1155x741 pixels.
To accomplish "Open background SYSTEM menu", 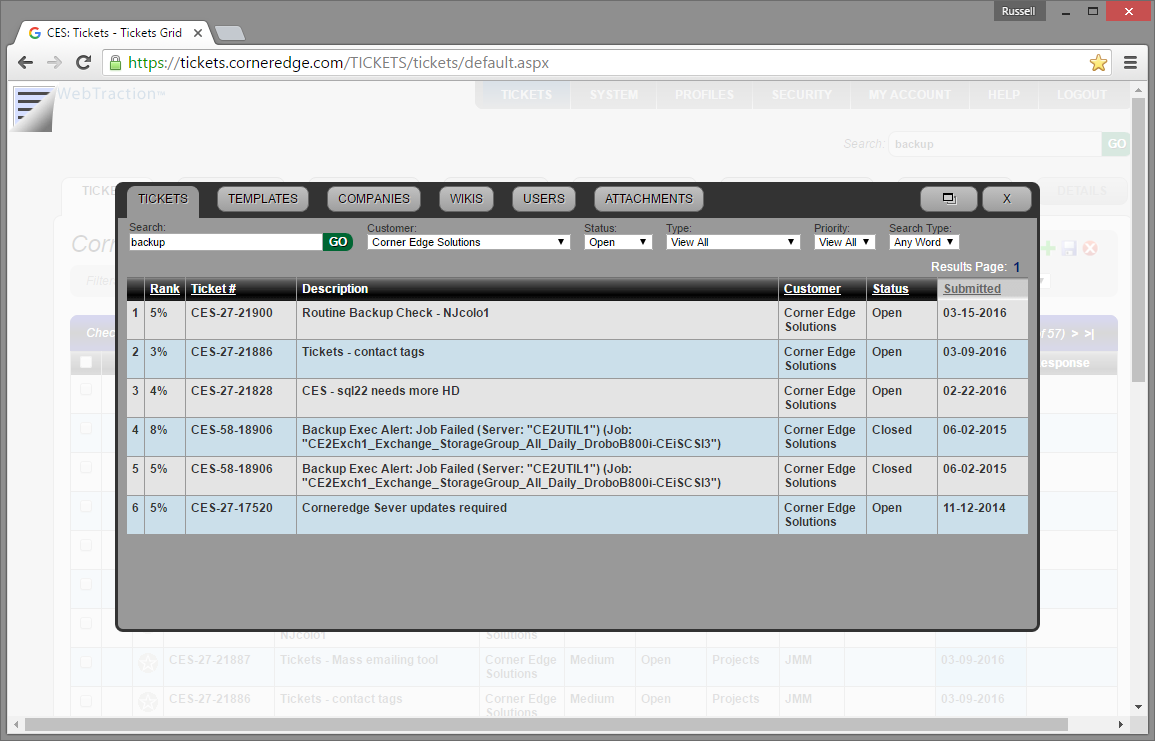I will point(614,94).
